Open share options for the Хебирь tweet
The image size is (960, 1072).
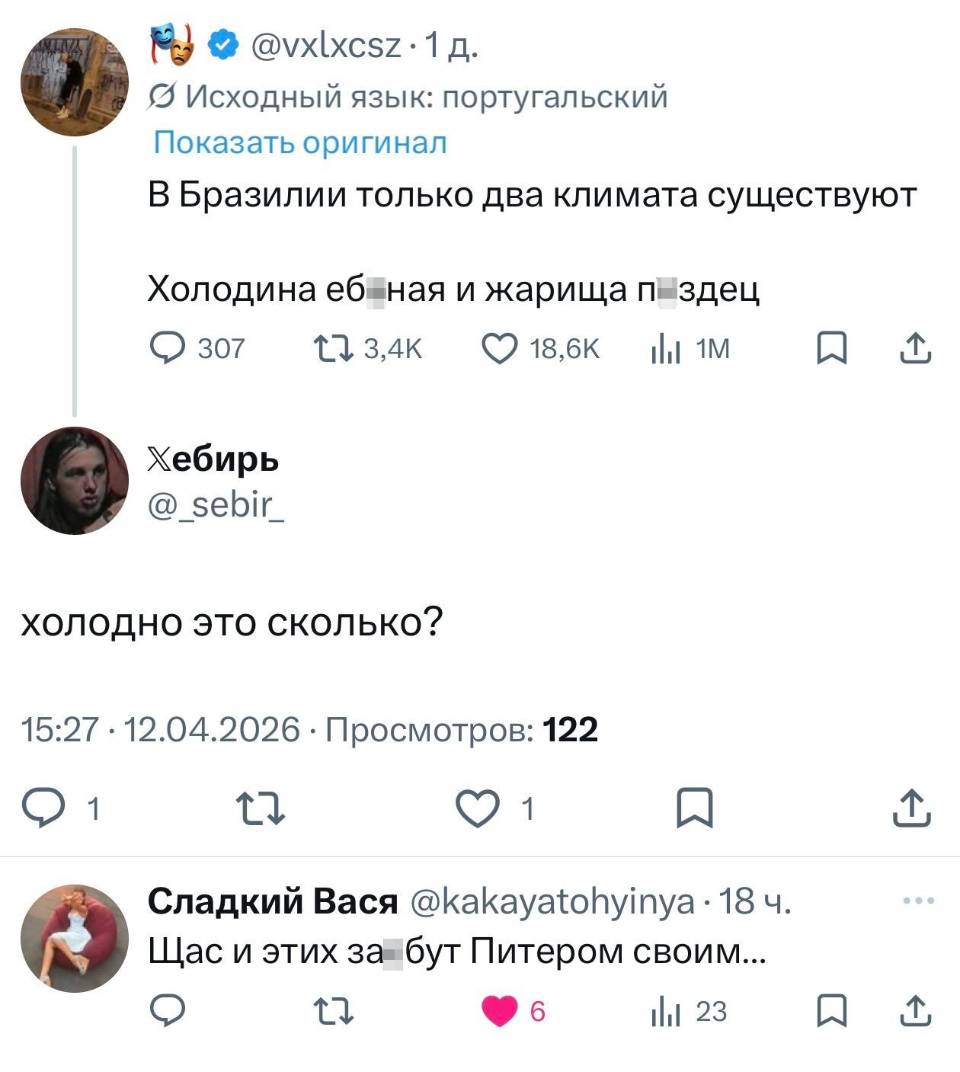coord(912,806)
